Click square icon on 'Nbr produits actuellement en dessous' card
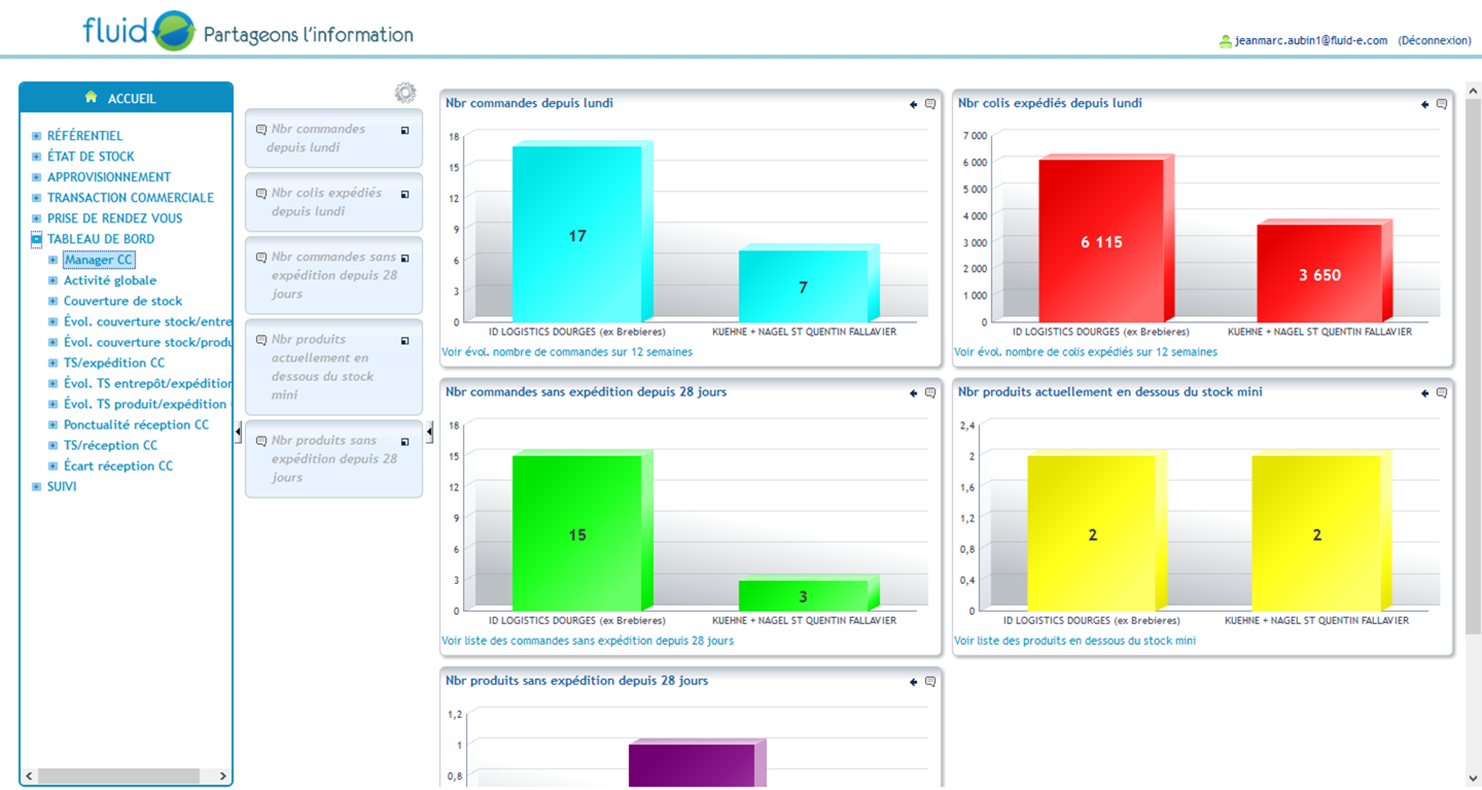1482x790 pixels. (405, 341)
